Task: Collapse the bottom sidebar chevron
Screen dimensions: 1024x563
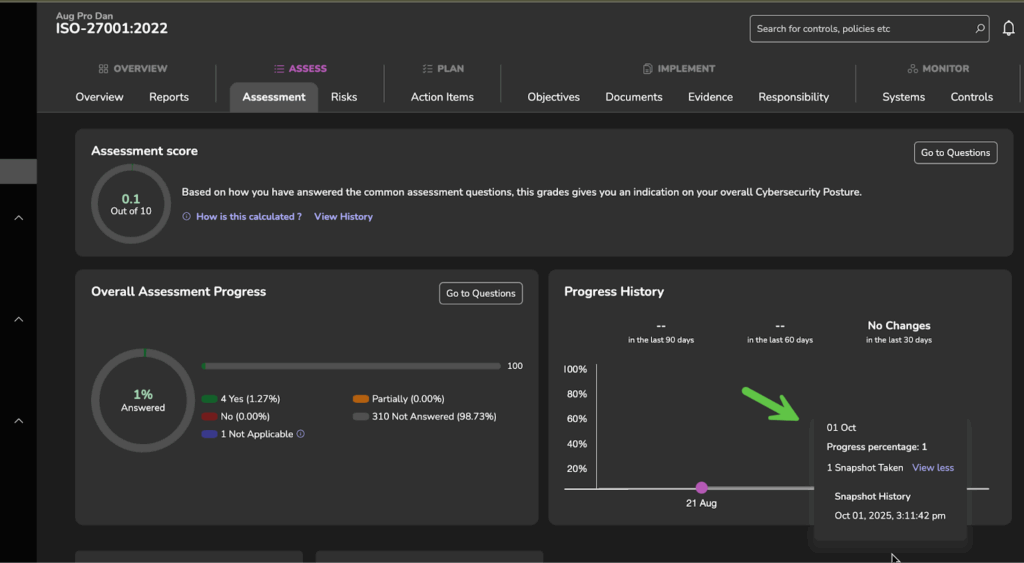Action: 18,421
